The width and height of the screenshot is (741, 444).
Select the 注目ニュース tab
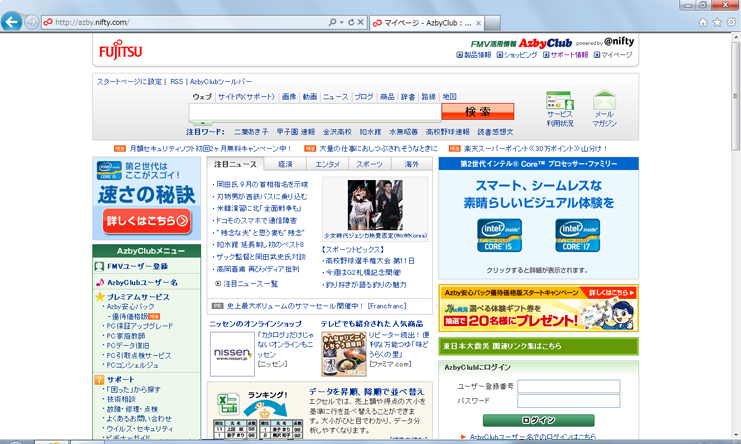tap(235, 164)
